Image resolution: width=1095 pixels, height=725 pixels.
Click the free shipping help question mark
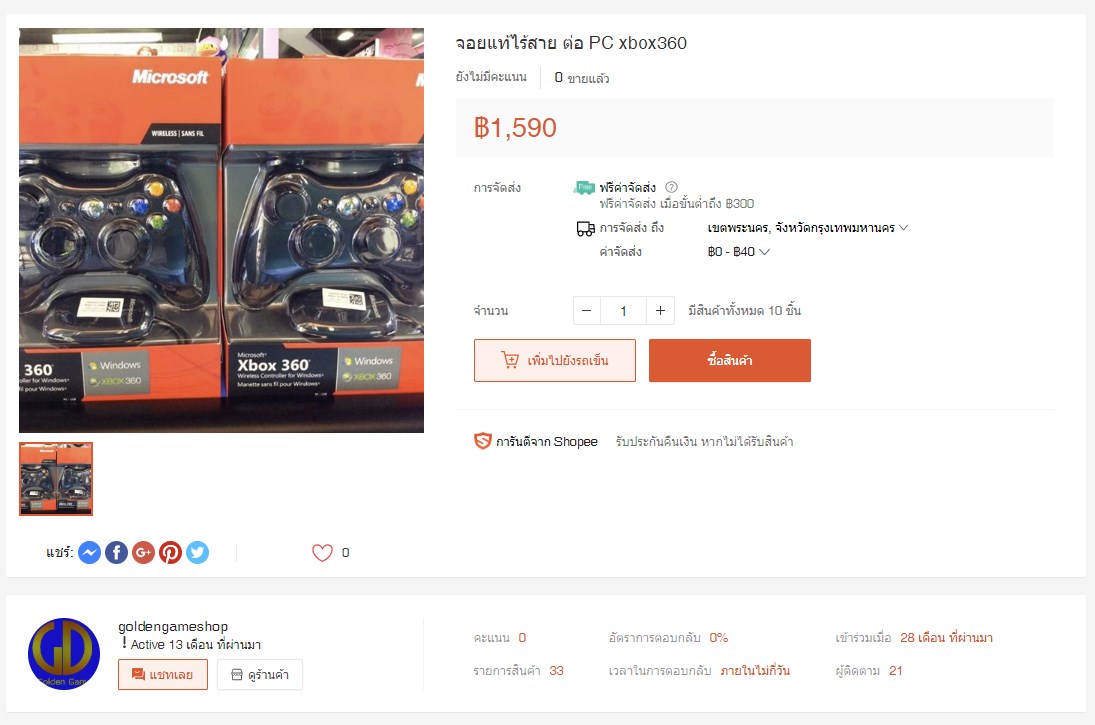(671, 187)
